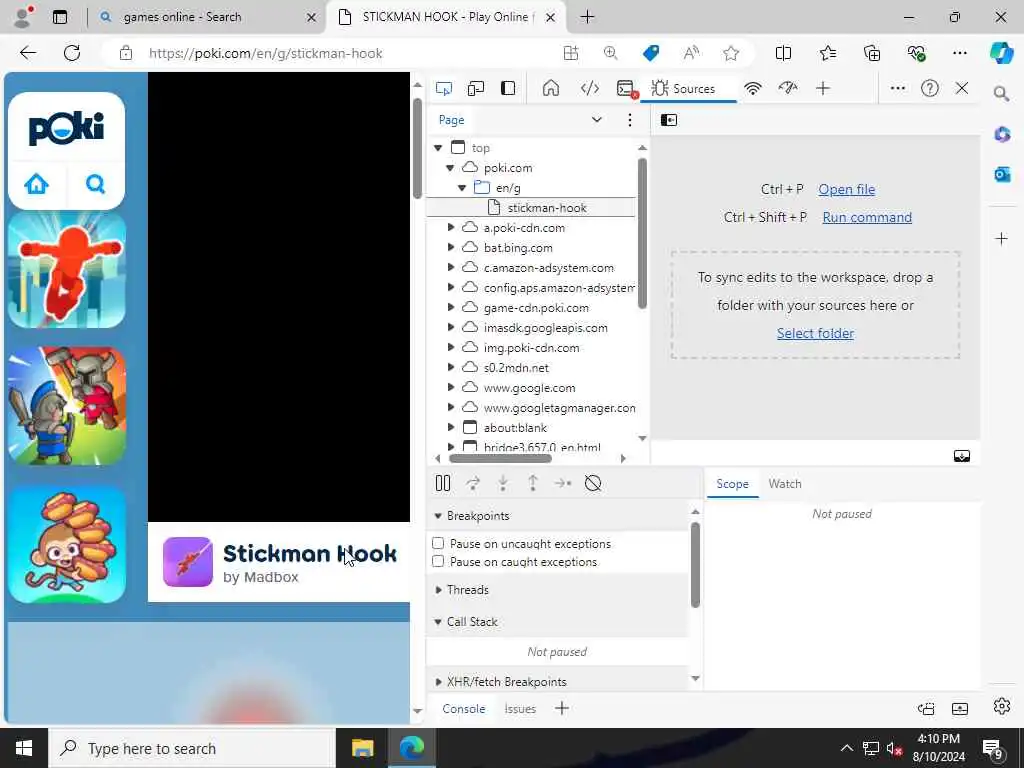Collapse the top tree node
The height and width of the screenshot is (768, 1024).
tap(438, 148)
